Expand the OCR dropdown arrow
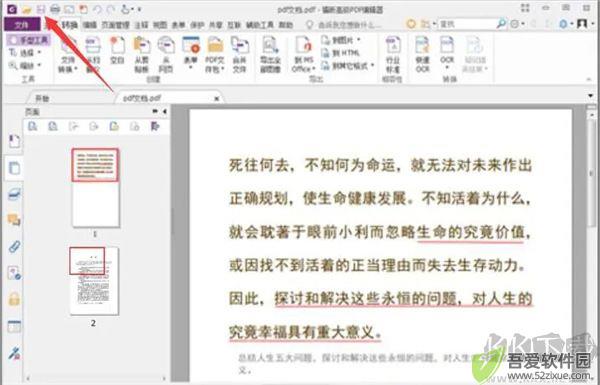 click(447, 68)
